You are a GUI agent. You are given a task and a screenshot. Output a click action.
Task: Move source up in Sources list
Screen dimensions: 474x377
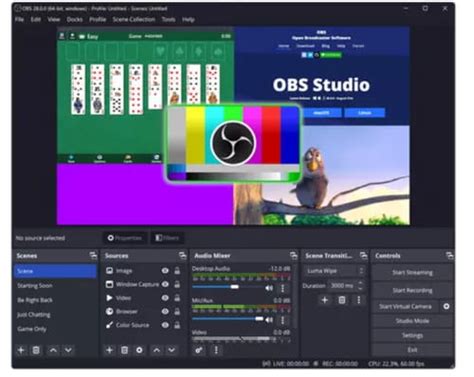157,350
